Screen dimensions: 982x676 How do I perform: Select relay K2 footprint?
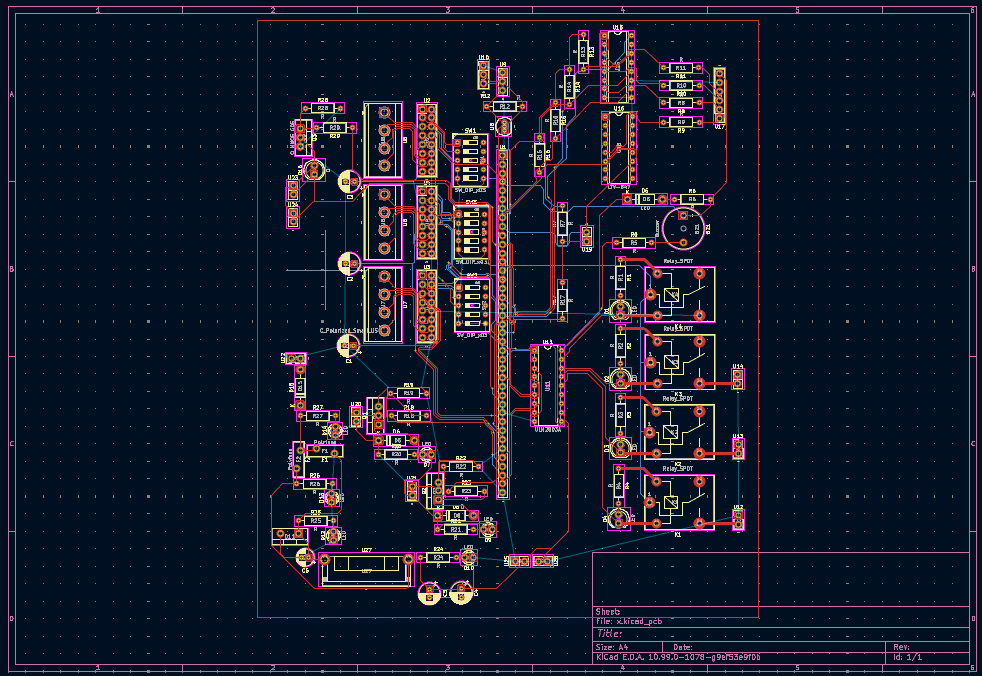point(680,431)
